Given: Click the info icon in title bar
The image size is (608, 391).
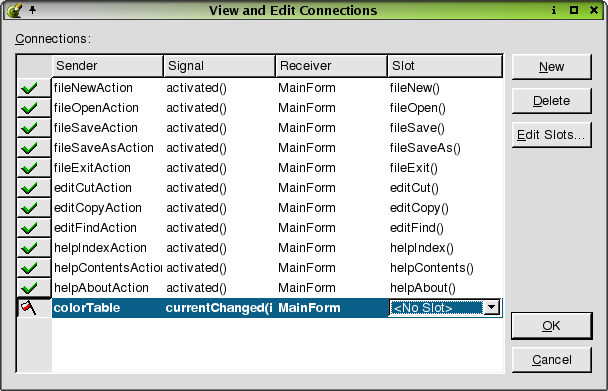Looking at the screenshot, I should coord(554,10).
